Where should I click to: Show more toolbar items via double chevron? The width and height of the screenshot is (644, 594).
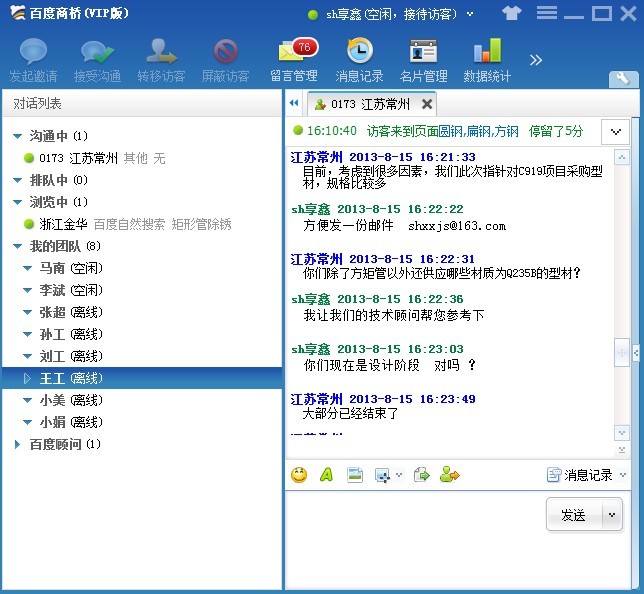pos(536,60)
